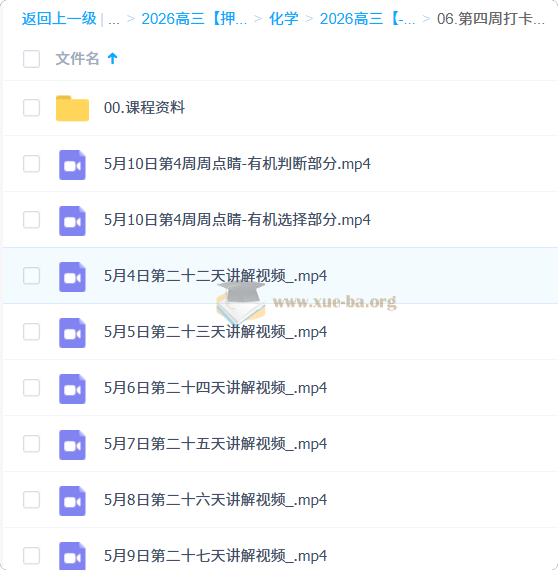Tick the select-all checkbox beside 文件名
The height and width of the screenshot is (570, 558).
32,59
